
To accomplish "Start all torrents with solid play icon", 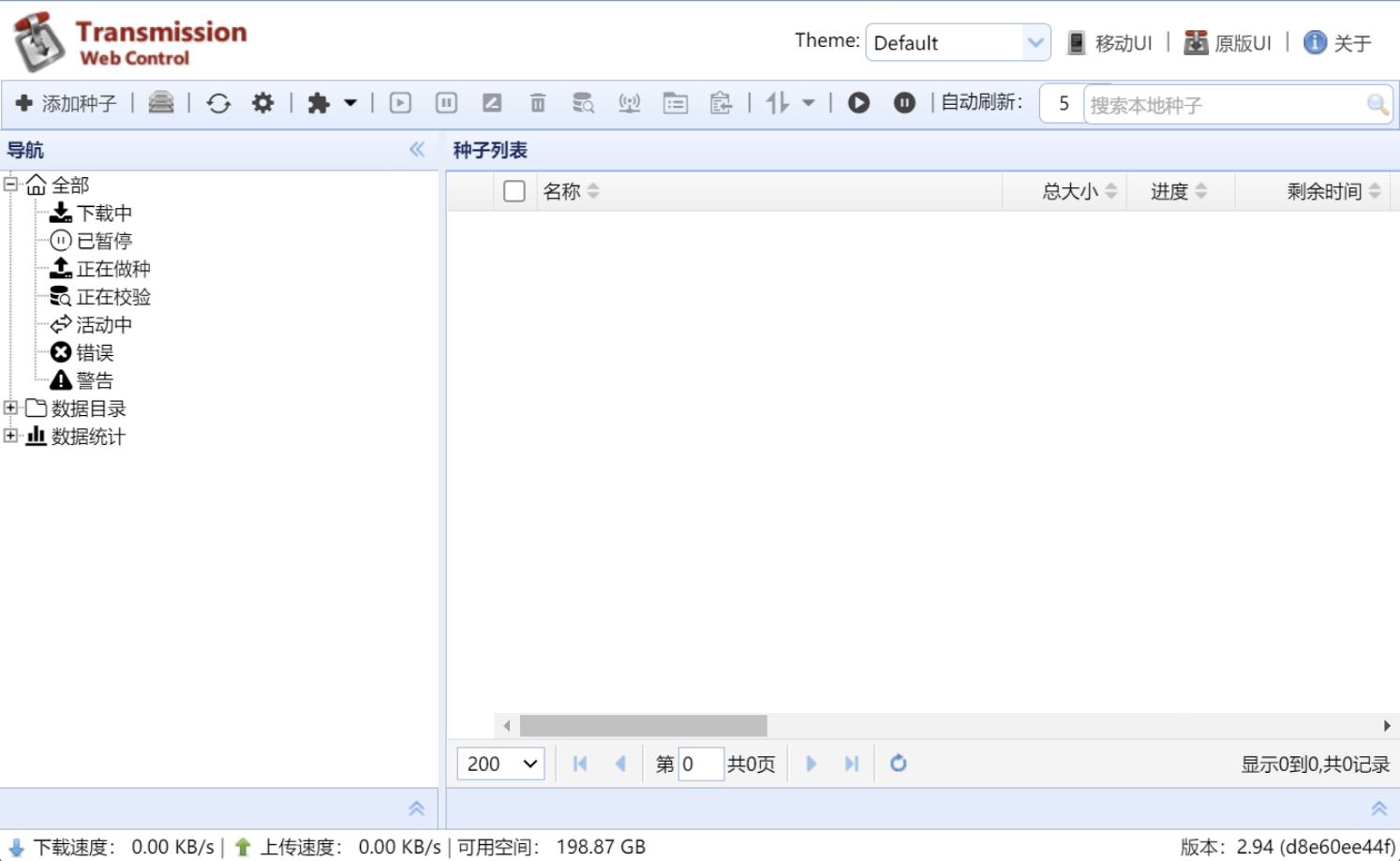I will 858,103.
